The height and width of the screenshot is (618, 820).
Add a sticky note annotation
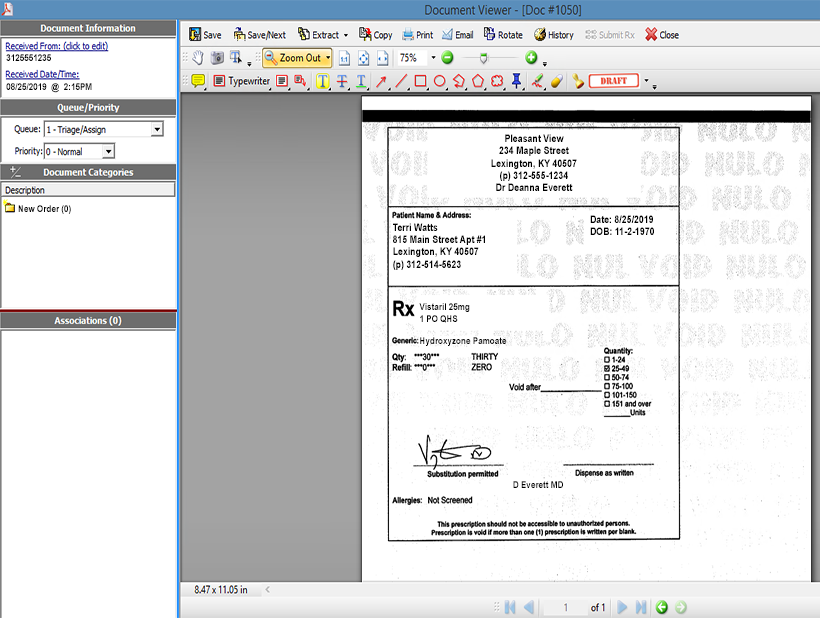(197, 81)
